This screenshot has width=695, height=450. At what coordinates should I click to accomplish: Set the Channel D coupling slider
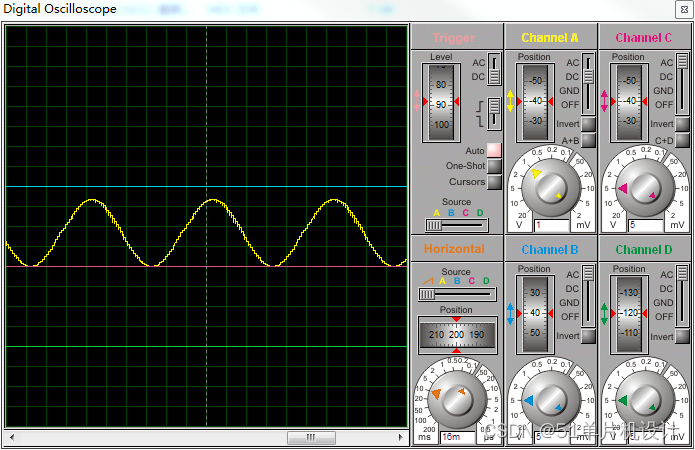point(683,296)
